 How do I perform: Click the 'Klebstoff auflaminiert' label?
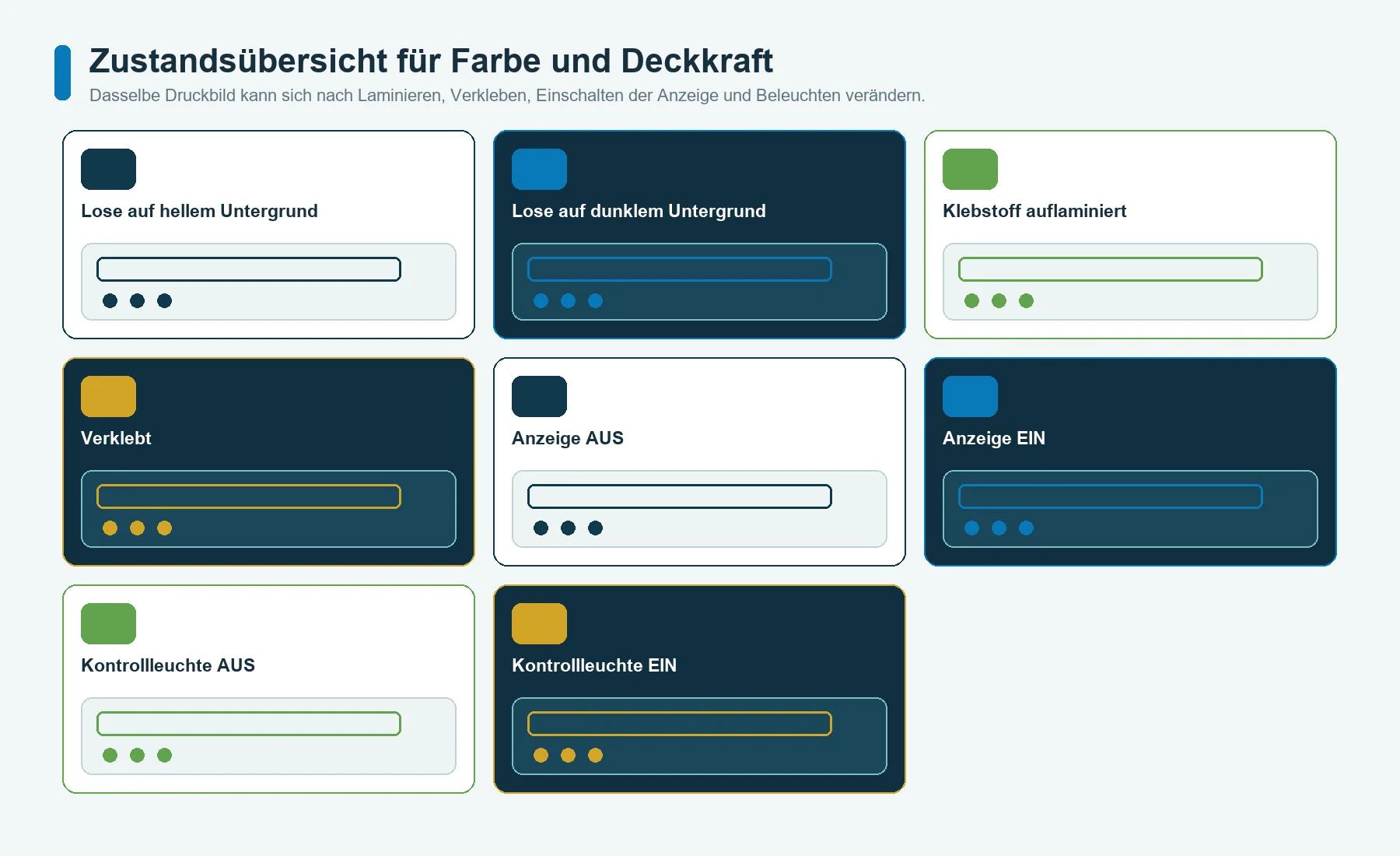click(x=1034, y=211)
